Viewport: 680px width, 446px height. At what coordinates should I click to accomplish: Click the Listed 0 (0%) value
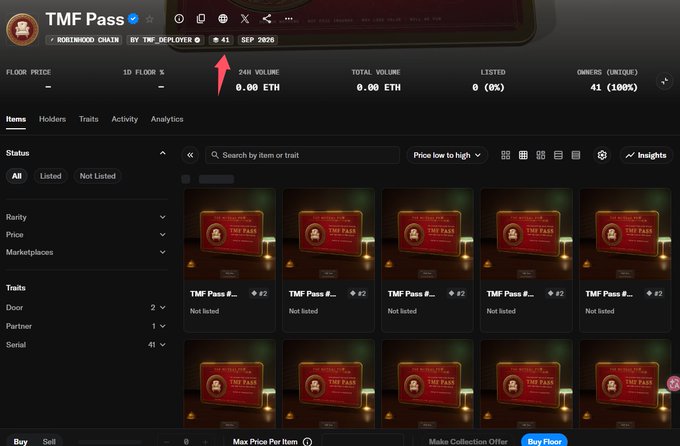point(488,87)
